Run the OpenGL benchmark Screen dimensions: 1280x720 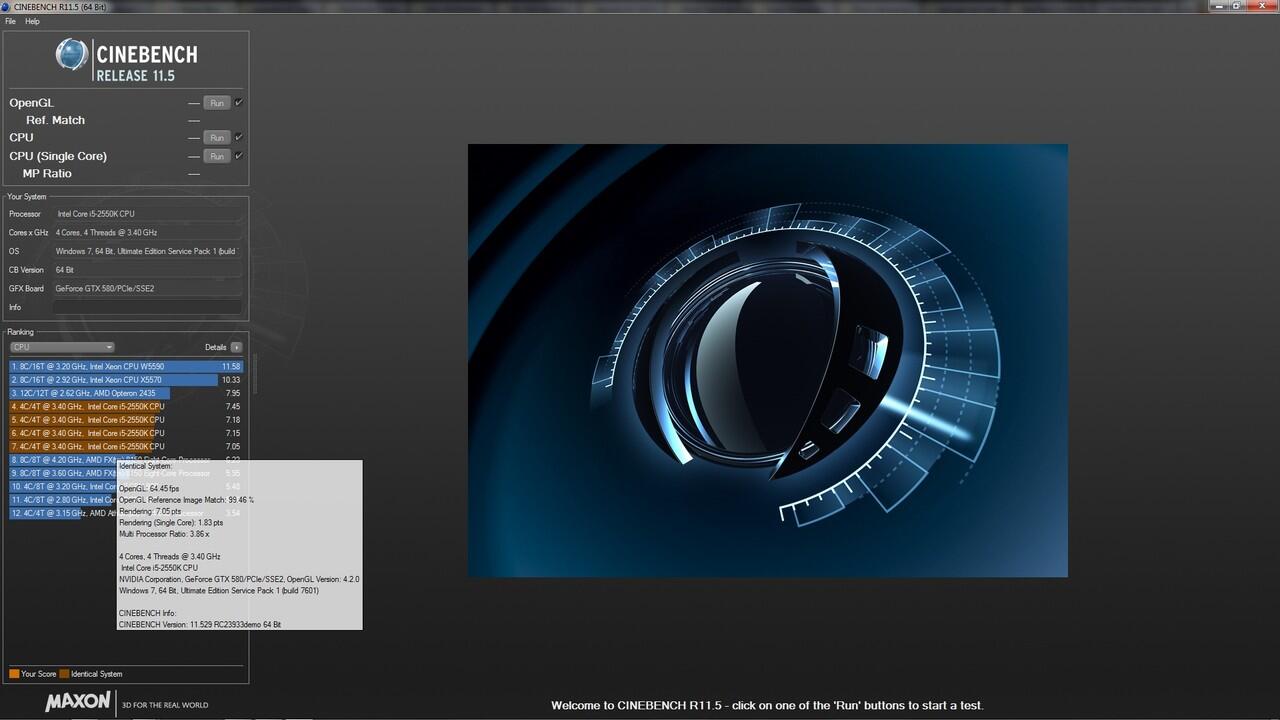(x=217, y=103)
